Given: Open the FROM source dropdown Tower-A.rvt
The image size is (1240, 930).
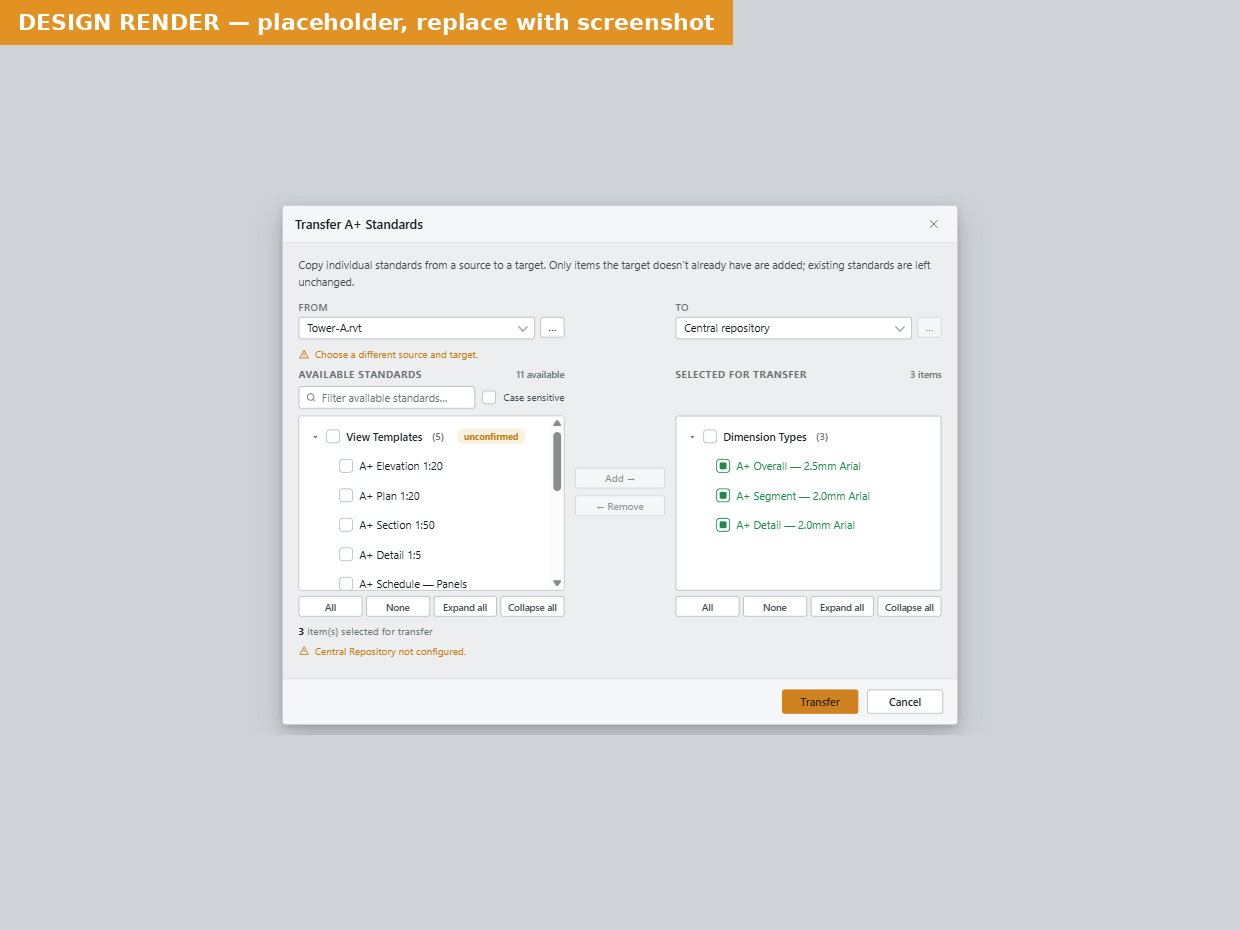Looking at the screenshot, I should 416,328.
